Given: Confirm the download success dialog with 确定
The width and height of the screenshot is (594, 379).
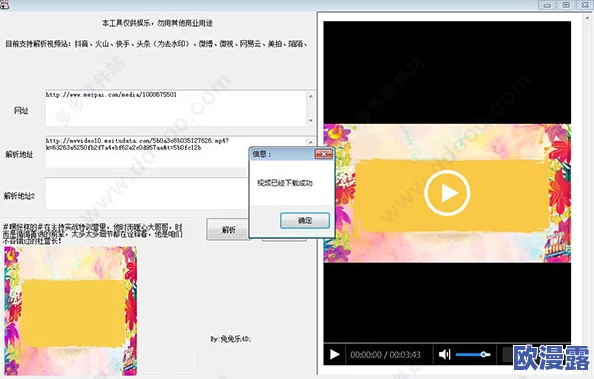Looking at the screenshot, I should [305, 221].
